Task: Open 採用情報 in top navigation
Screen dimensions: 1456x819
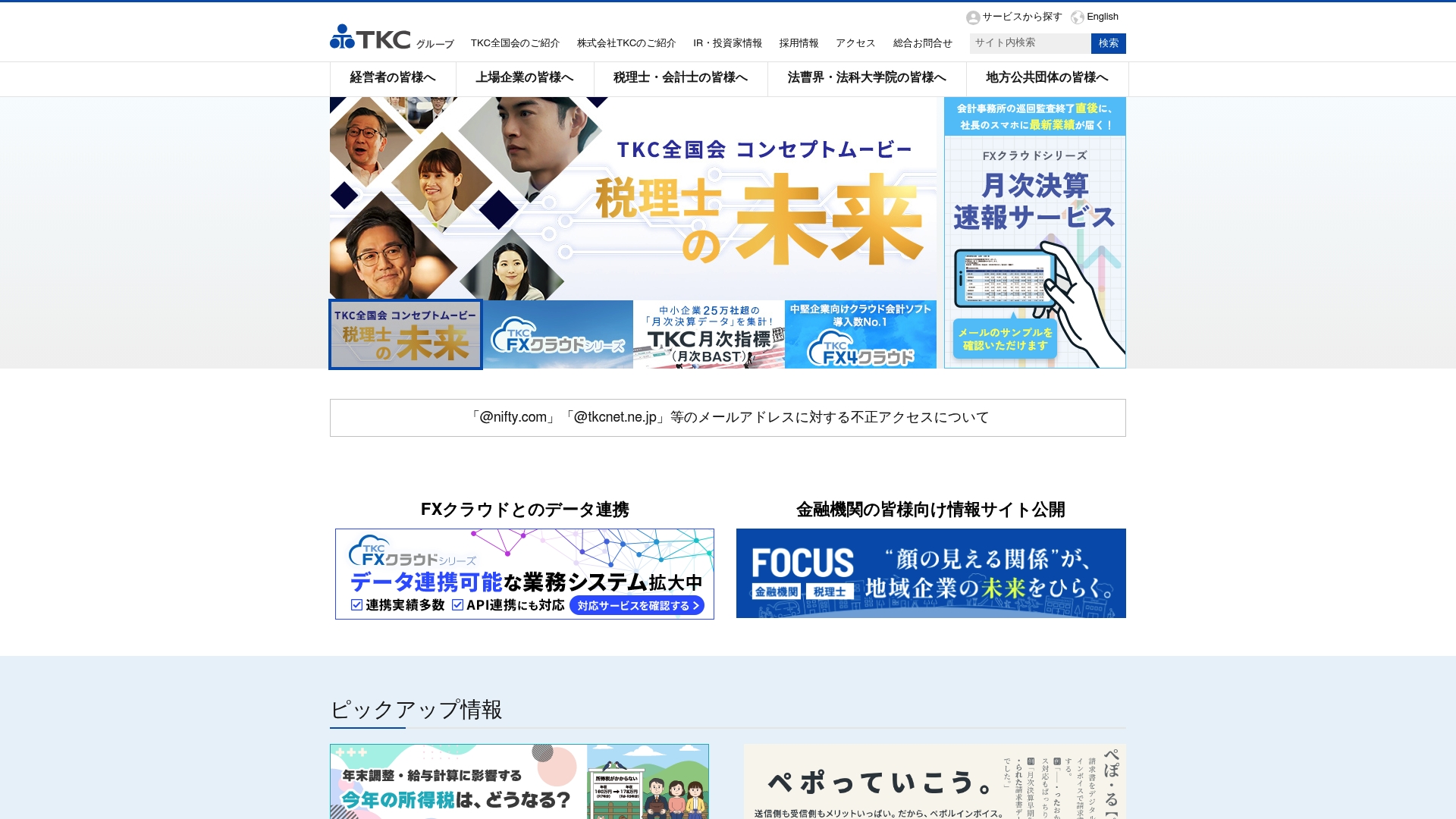Action: (799, 43)
